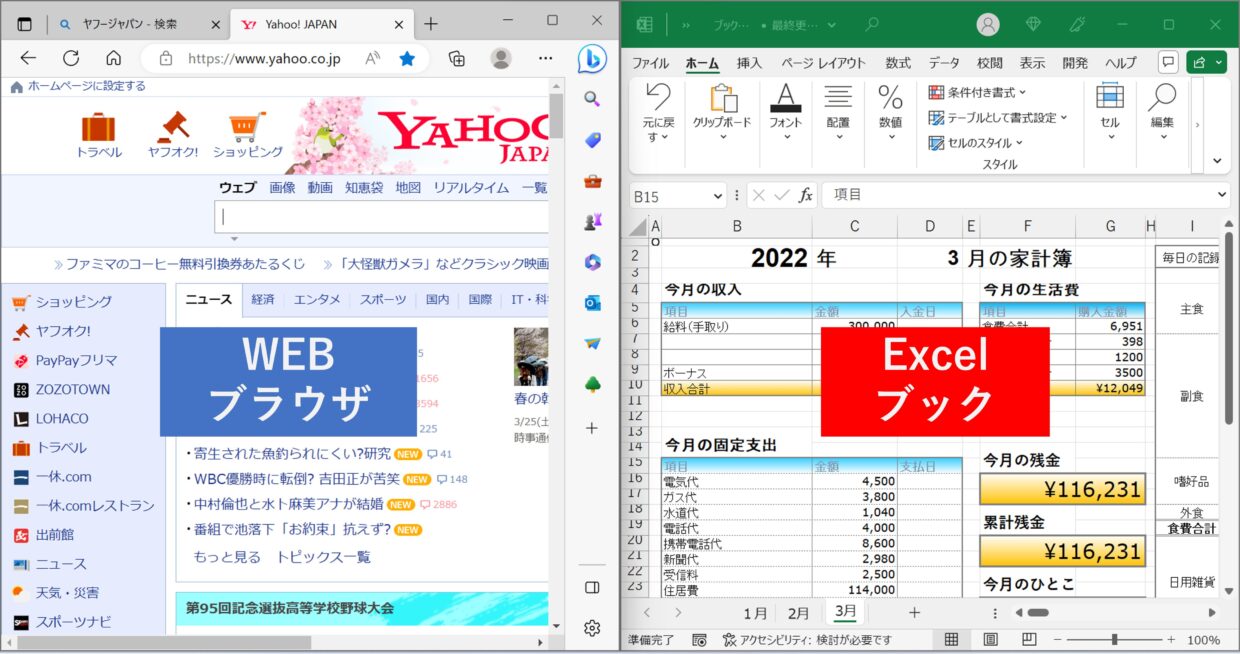Click 画像 search category link
Screen dimensions: 1240x654
click(x=282, y=187)
